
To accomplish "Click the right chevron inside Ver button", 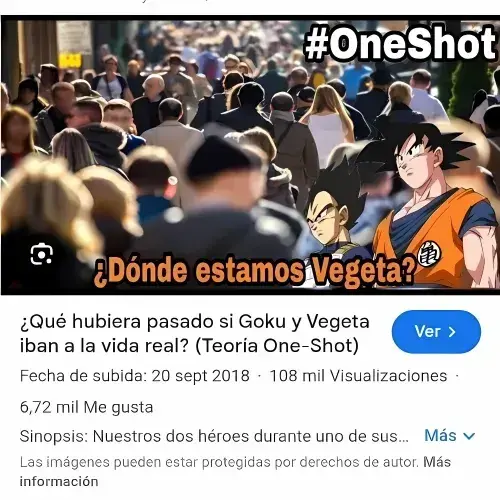I will [x=452, y=332].
